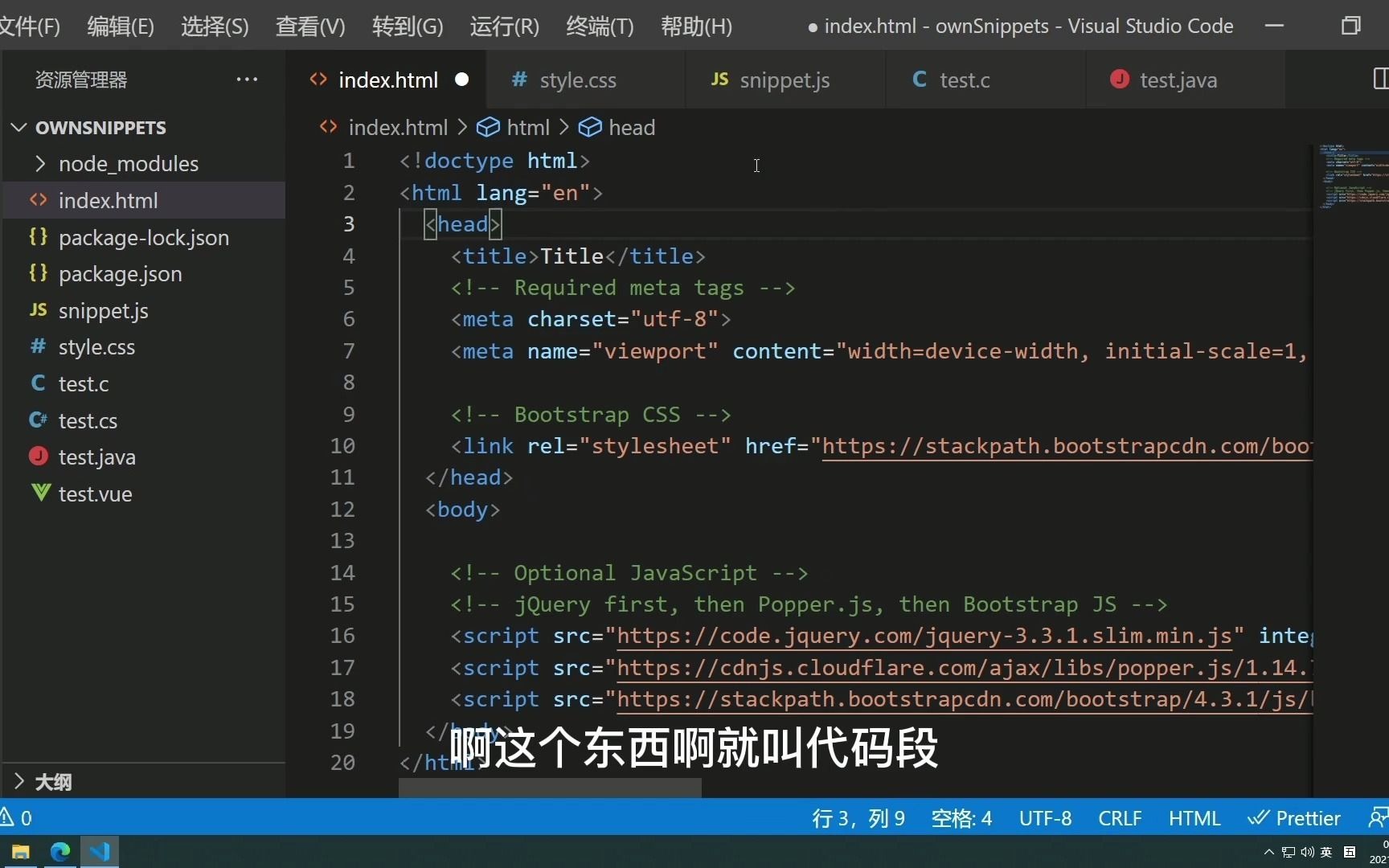Open File Explorer from the taskbar
Screen dimensions: 1389x868
(x=21, y=852)
